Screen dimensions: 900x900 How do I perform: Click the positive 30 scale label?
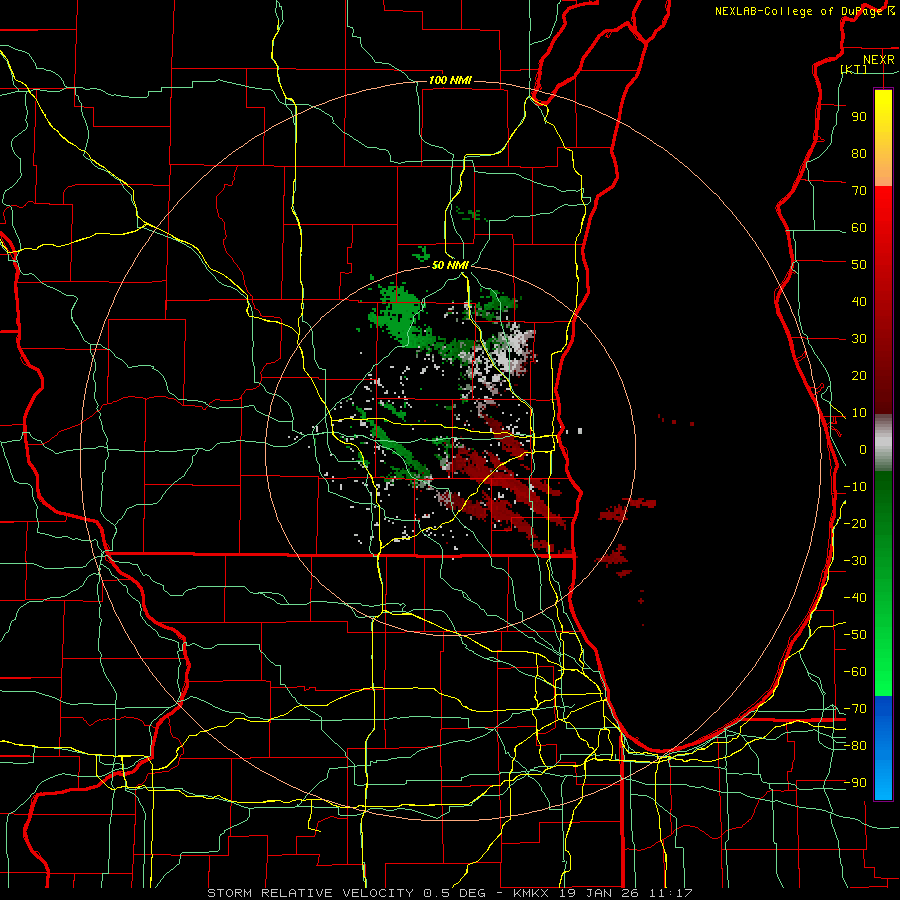[859, 339]
